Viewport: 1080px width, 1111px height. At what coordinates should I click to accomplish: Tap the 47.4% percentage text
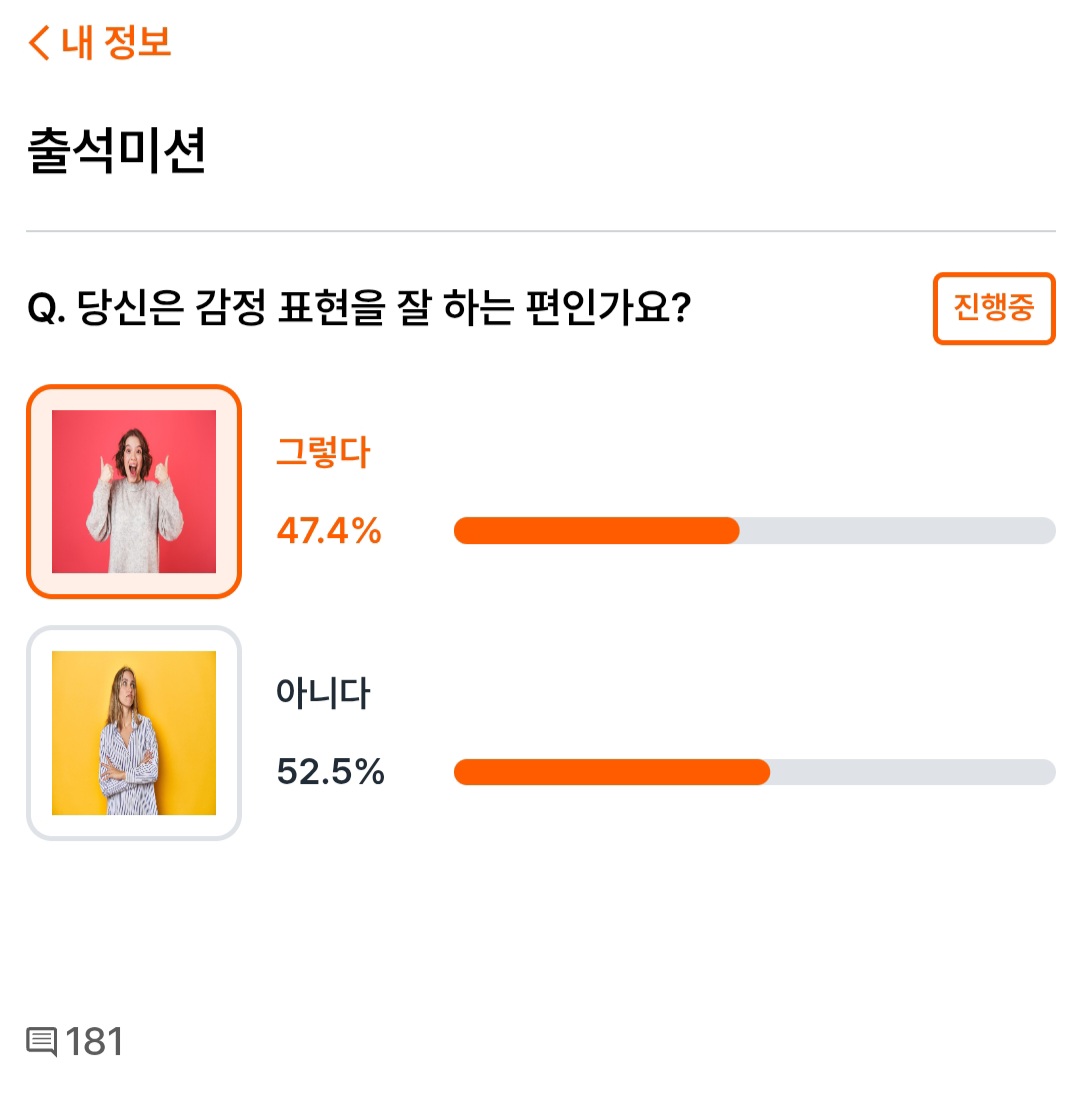tap(329, 531)
